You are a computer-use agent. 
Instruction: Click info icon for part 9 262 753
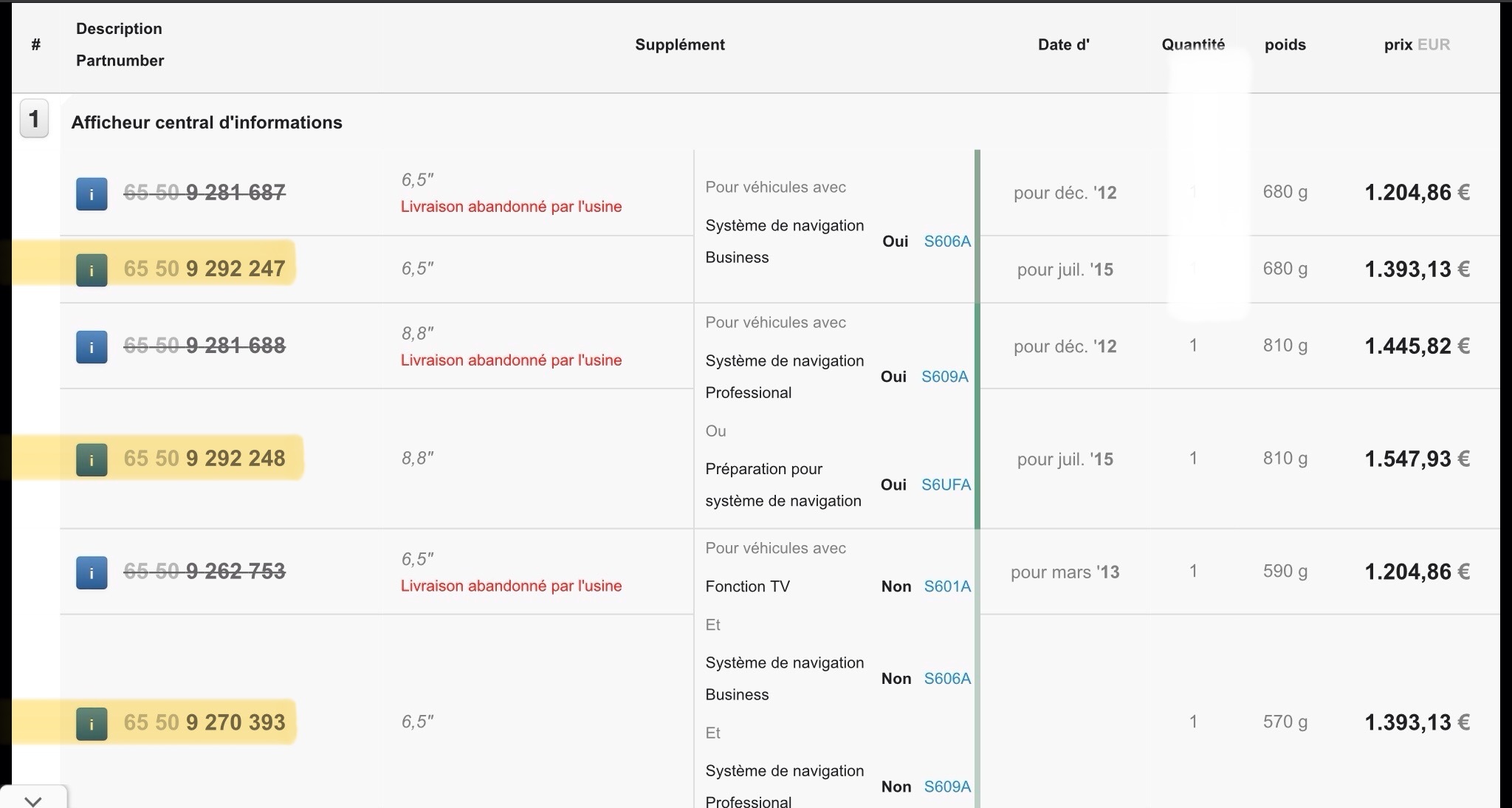[x=92, y=573]
